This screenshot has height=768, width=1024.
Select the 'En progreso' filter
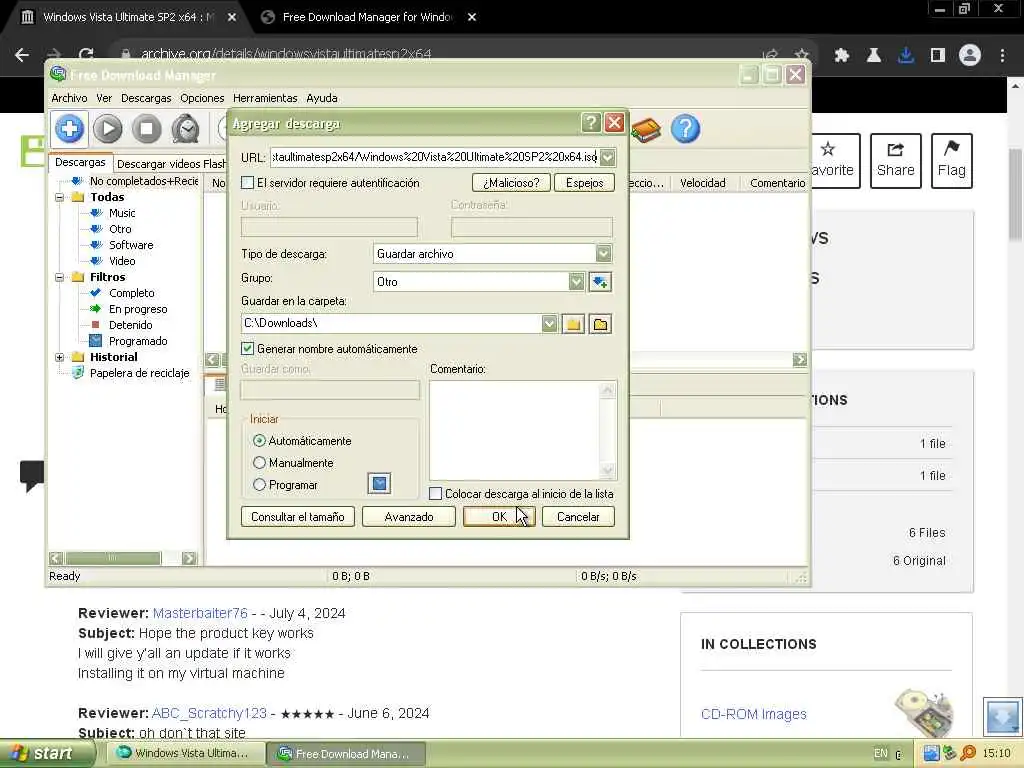pos(138,309)
